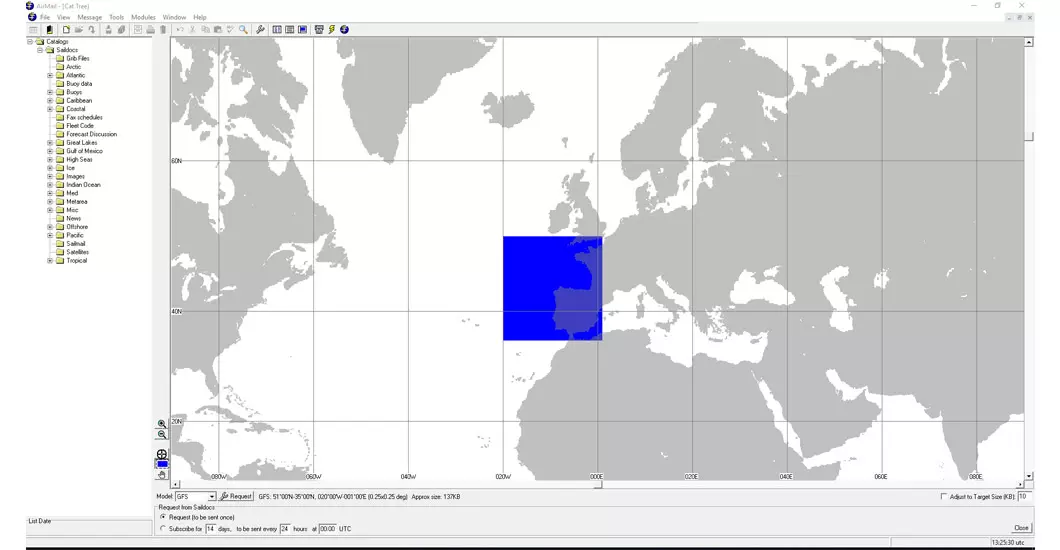
Task: Select the crosshair center map tool
Action: pyautogui.click(x=162, y=455)
